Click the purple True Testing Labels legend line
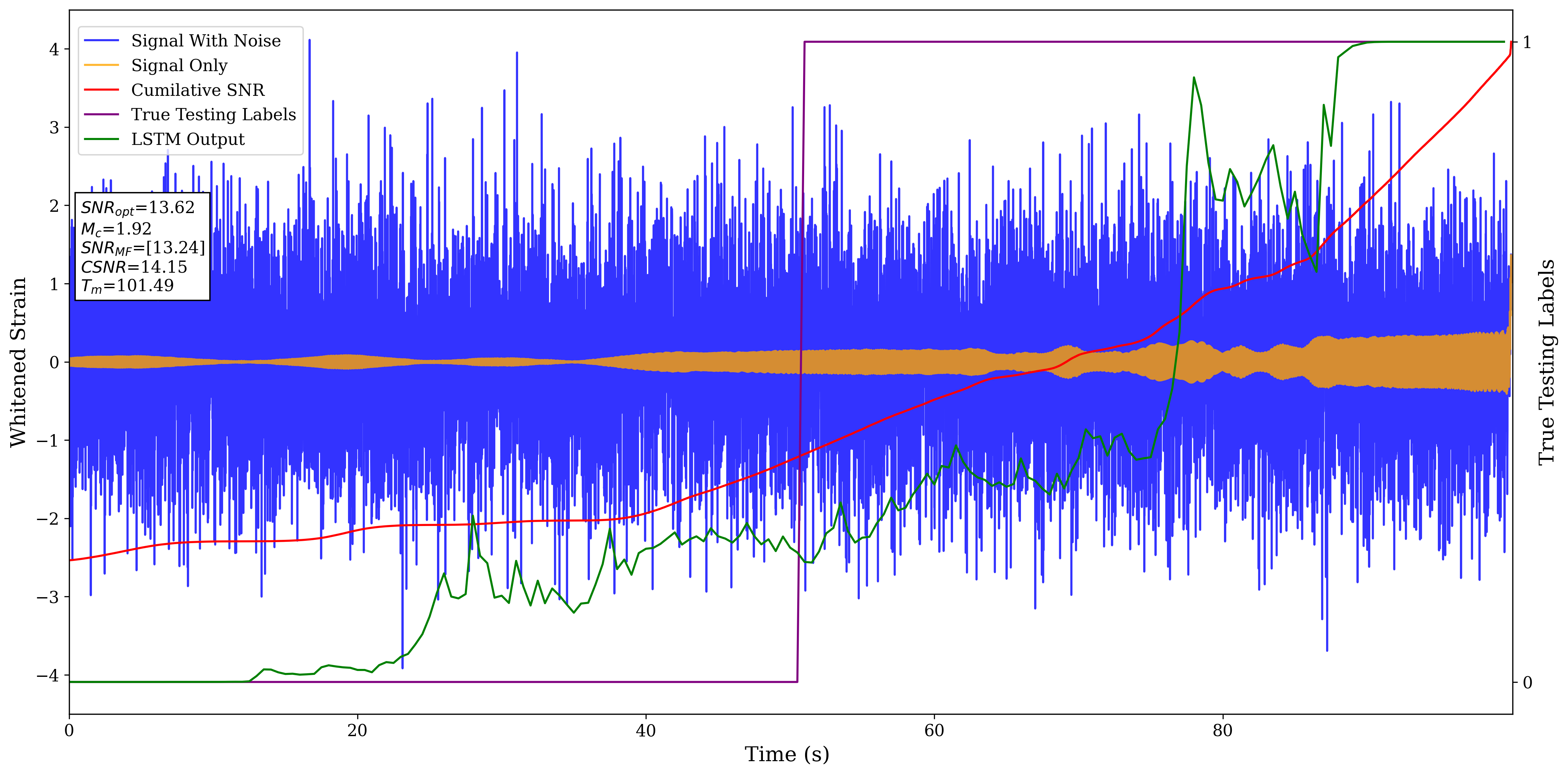The width and height of the screenshot is (1568, 775). 101,114
